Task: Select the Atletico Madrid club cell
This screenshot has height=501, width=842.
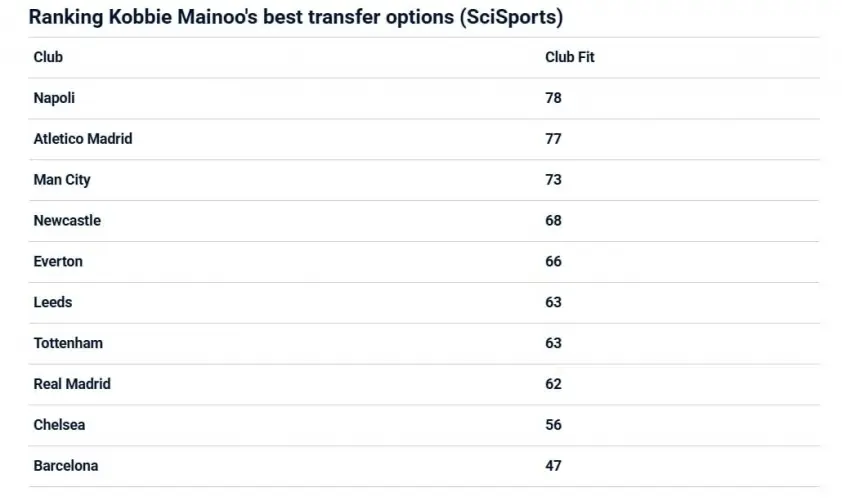Action: (x=83, y=139)
